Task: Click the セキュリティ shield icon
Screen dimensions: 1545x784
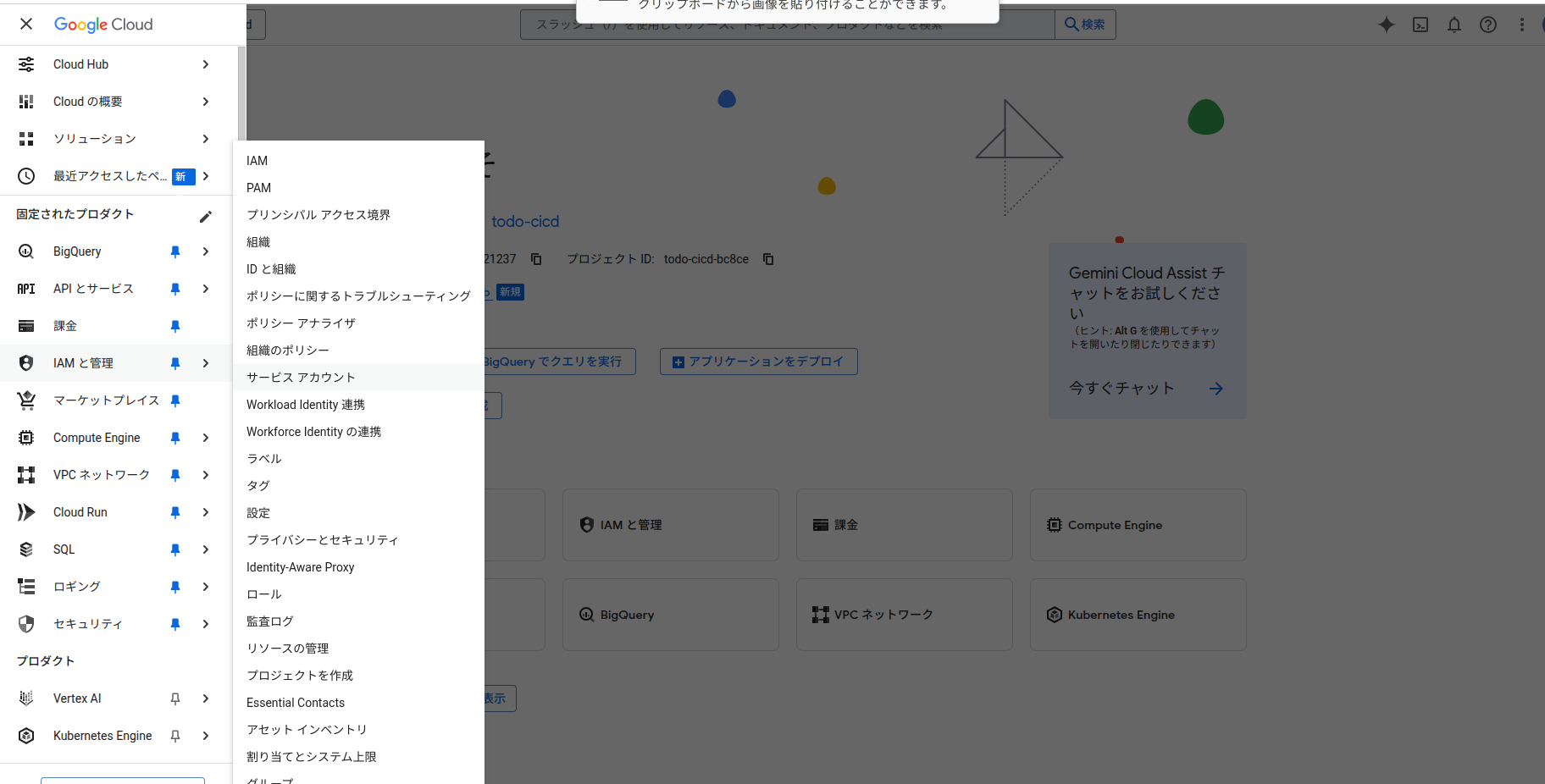Action: pyautogui.click(x=26, y=624)
